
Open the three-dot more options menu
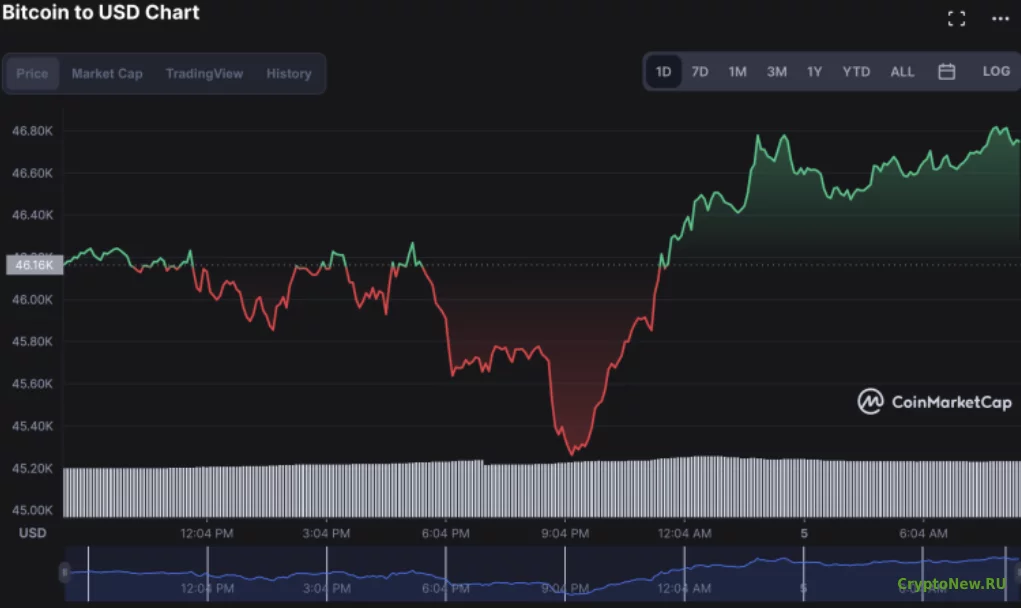coord(1000,19)
